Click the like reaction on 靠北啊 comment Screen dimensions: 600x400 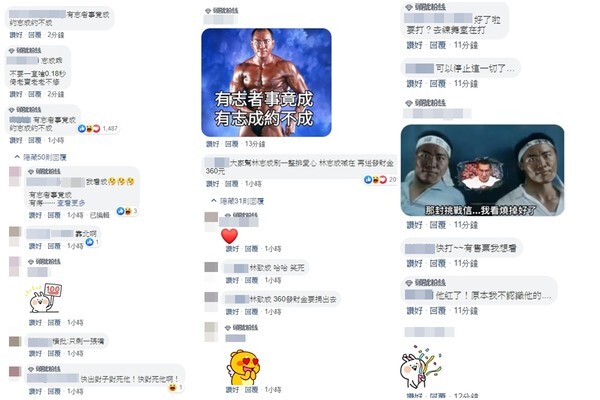tap(90, 242)
